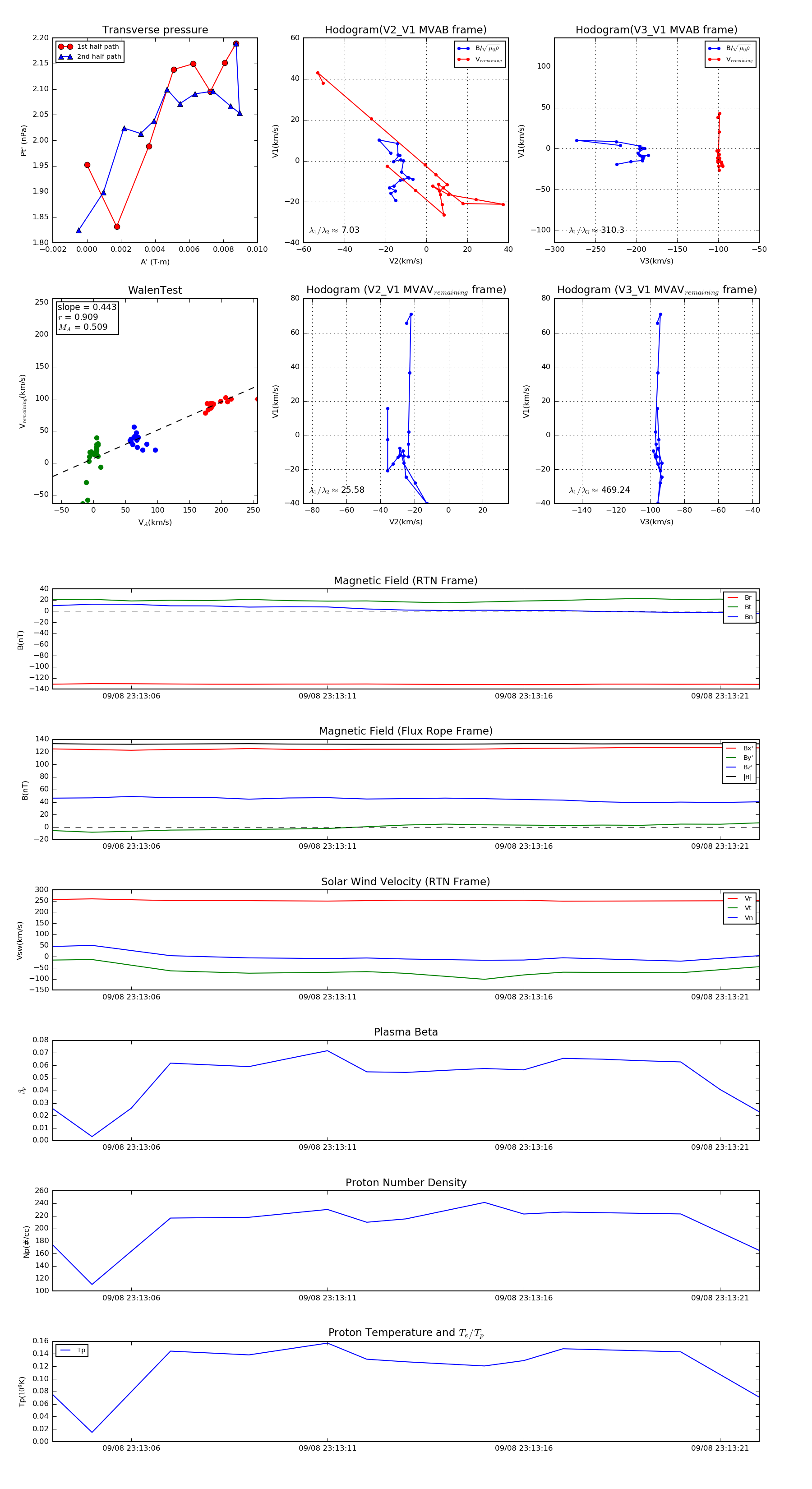Viewport: 812px width, 1489px height.
Task: Select the "Vn" legend entry
Action: pyautogui.click(x=740, y=918)
